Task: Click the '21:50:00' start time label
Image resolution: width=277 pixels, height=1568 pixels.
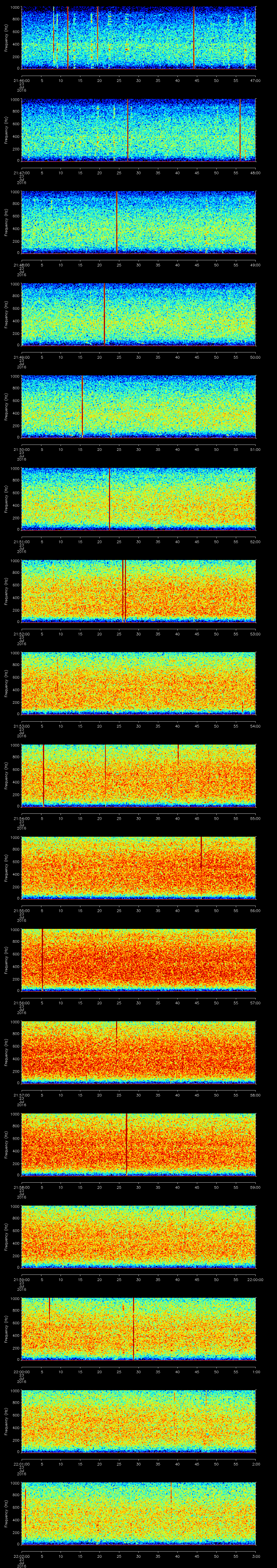Action: pyautogui.click(x=21, y=449)
